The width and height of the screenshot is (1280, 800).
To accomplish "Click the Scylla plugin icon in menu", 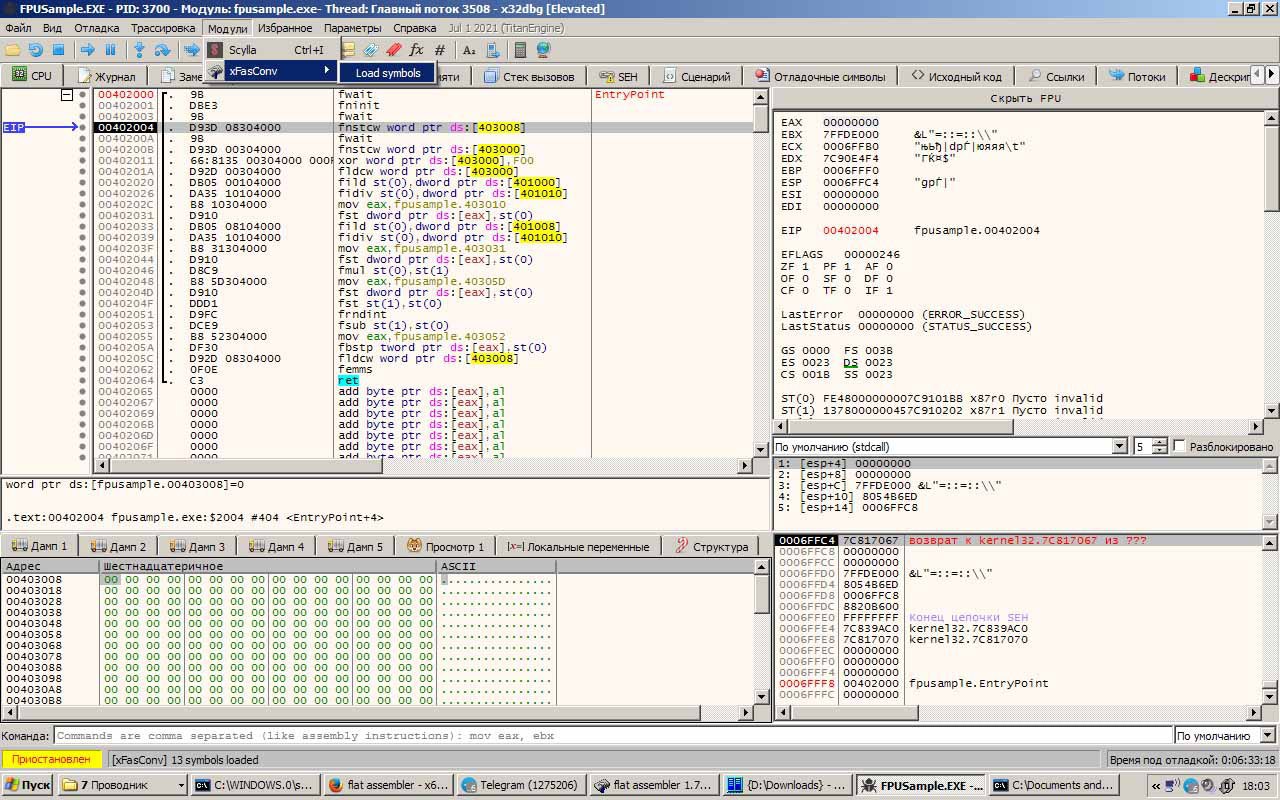I will [215, 49].
